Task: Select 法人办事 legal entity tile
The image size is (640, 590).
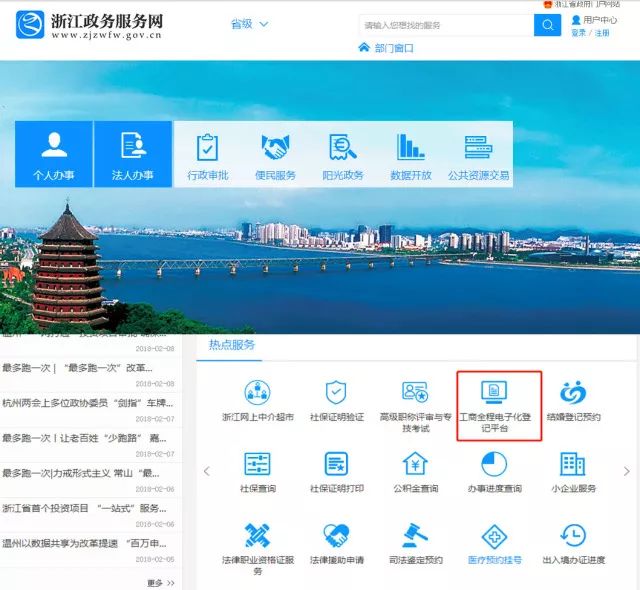Action: [x=133, y=154]
